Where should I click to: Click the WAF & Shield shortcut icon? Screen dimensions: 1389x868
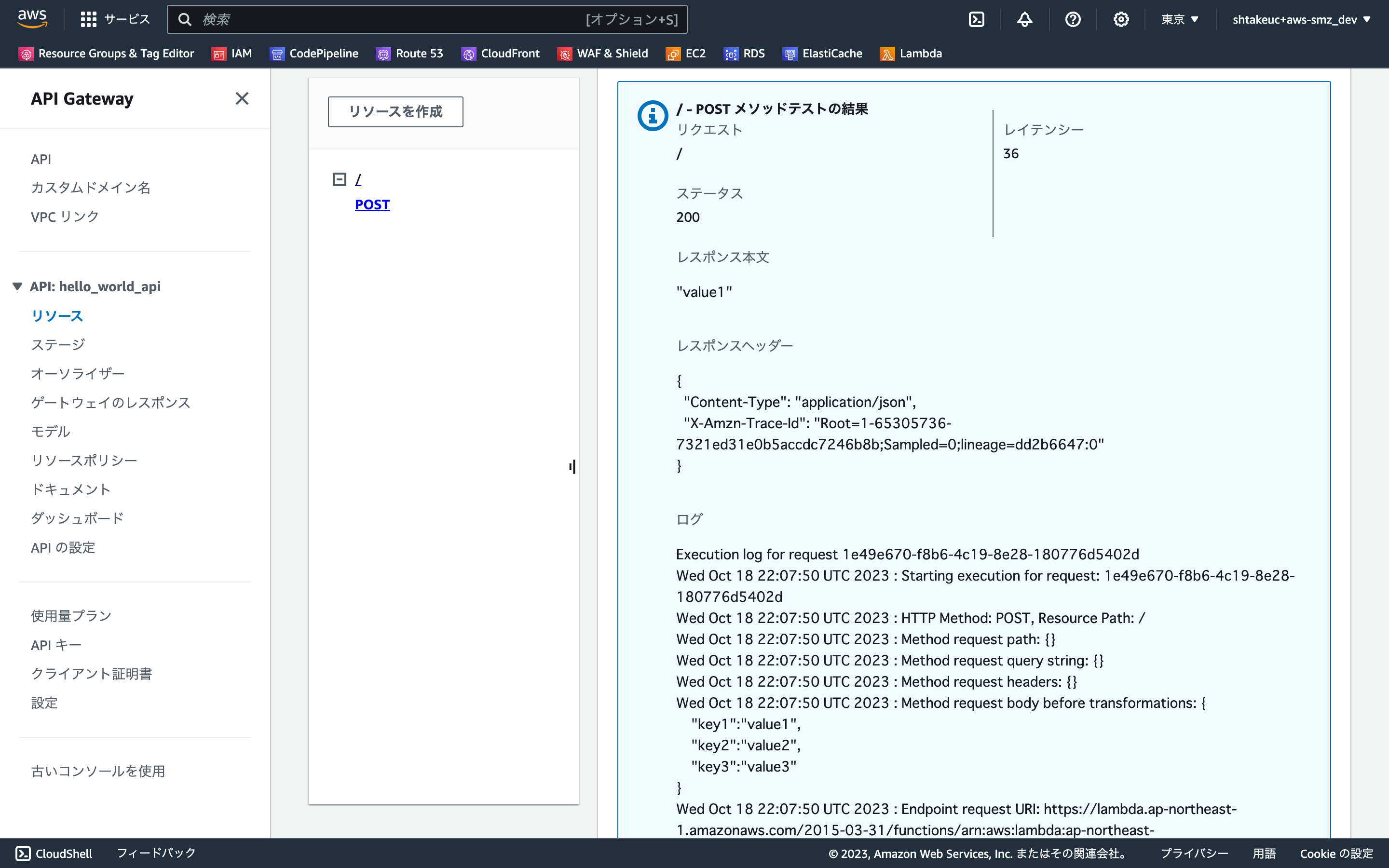(x=565, y=54)
